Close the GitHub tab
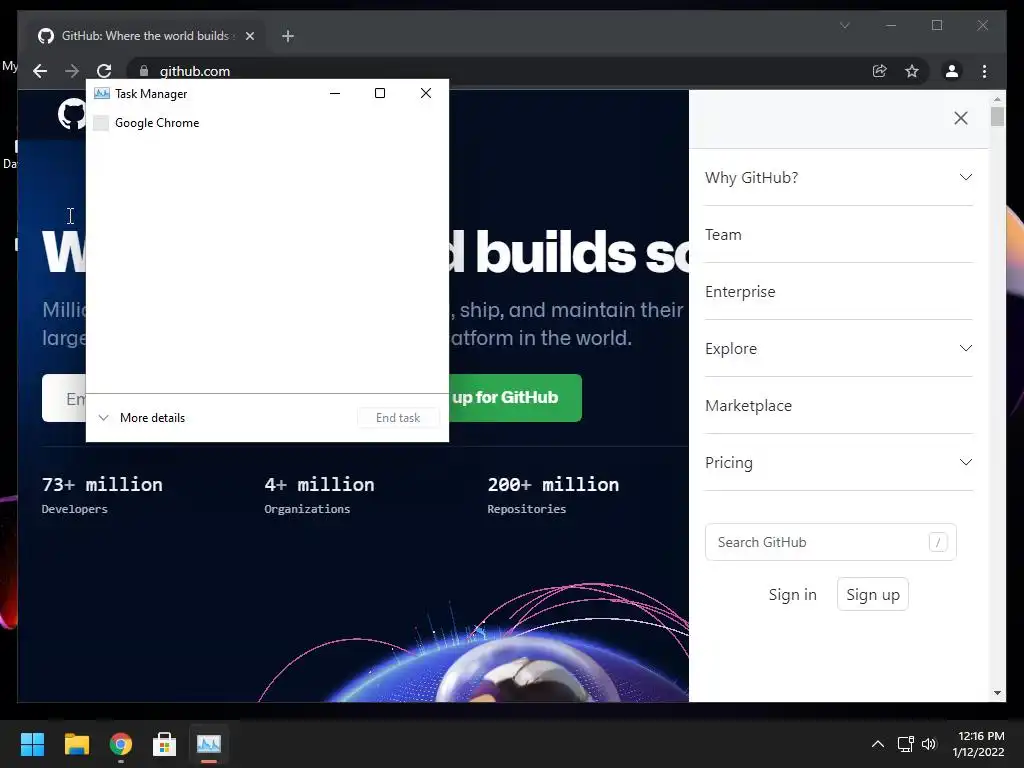Screen dimensions: 1024x768 (x=249, y=36)
